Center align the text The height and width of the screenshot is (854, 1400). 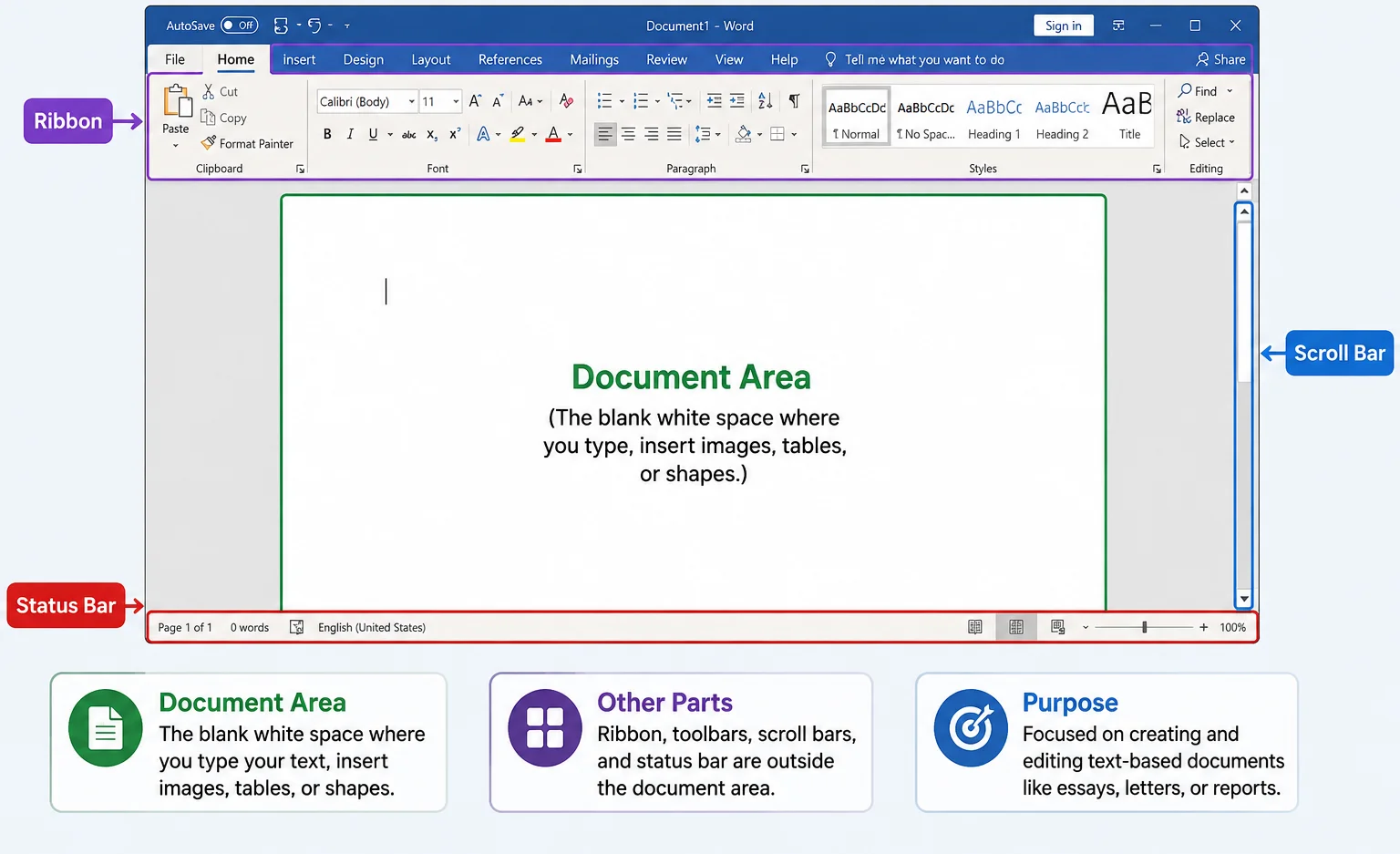628,135
